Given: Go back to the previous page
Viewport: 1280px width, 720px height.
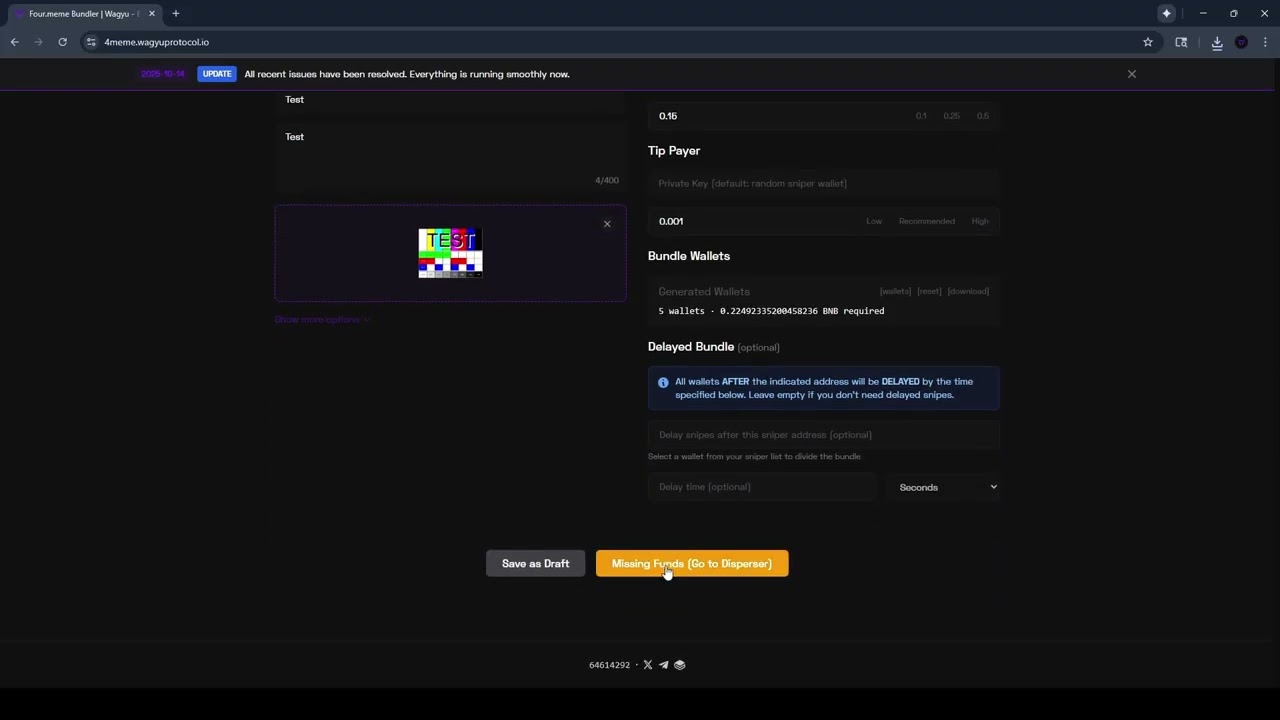Looking at the screenshot, I should (14, 42).
